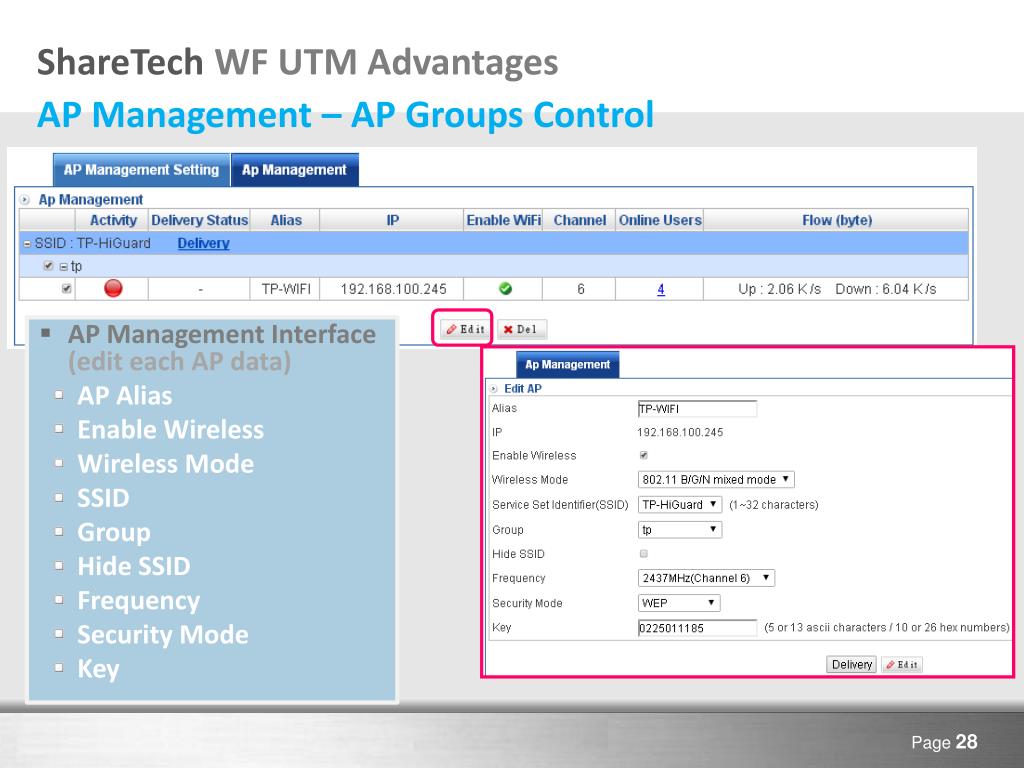Screen dimensions: 1024x768
Task: Open the Service Set Identifier dropdown
Action: pyautogui.click(x=679, y=504)
